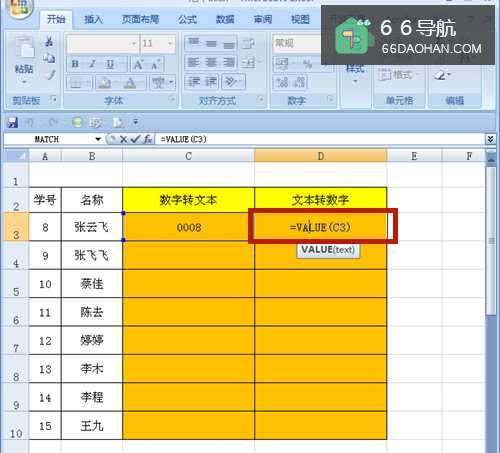
Task: Click inside the formula bar text
Action: (320, 139)
